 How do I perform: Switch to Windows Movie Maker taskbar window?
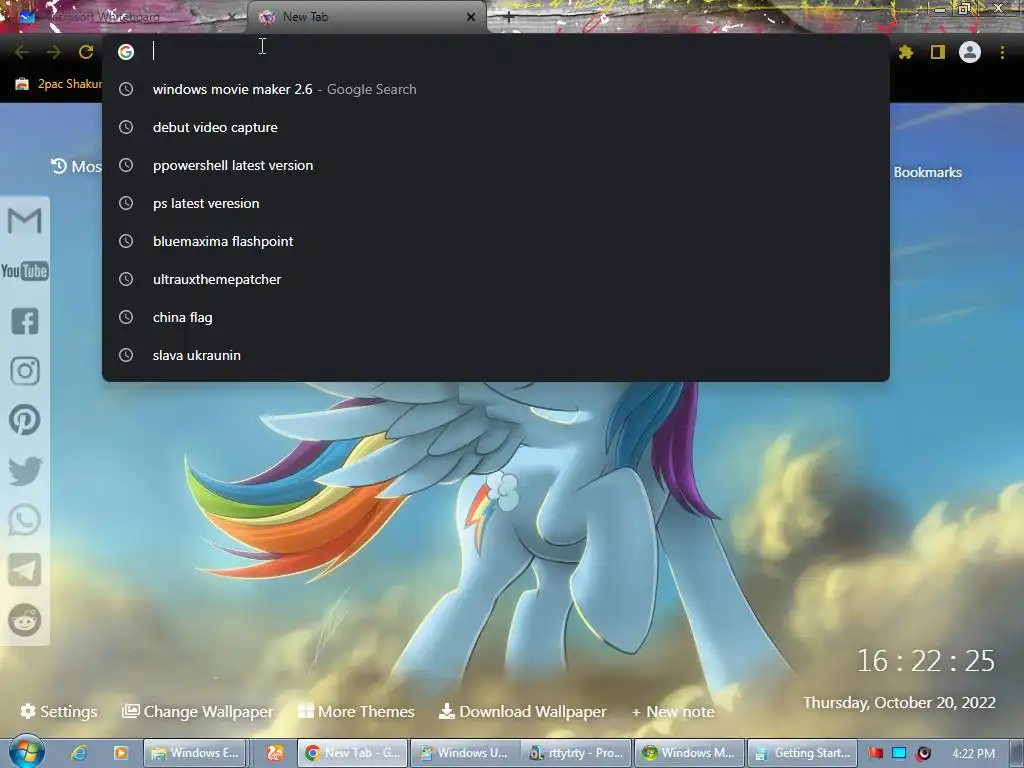(689, 753)
